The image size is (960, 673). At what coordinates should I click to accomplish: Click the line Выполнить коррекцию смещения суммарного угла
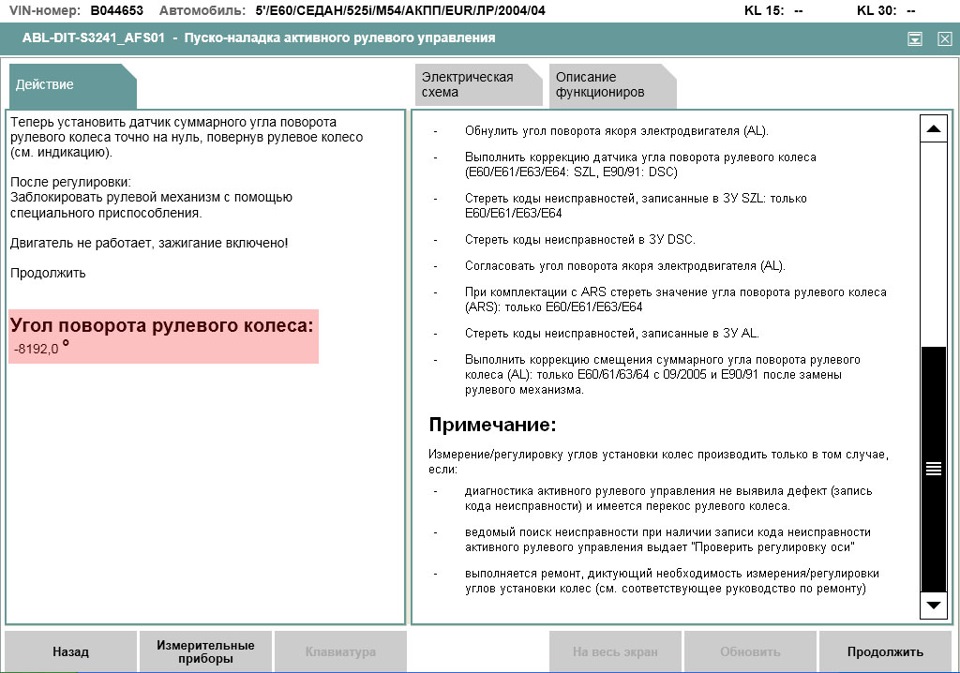(662, 374)
